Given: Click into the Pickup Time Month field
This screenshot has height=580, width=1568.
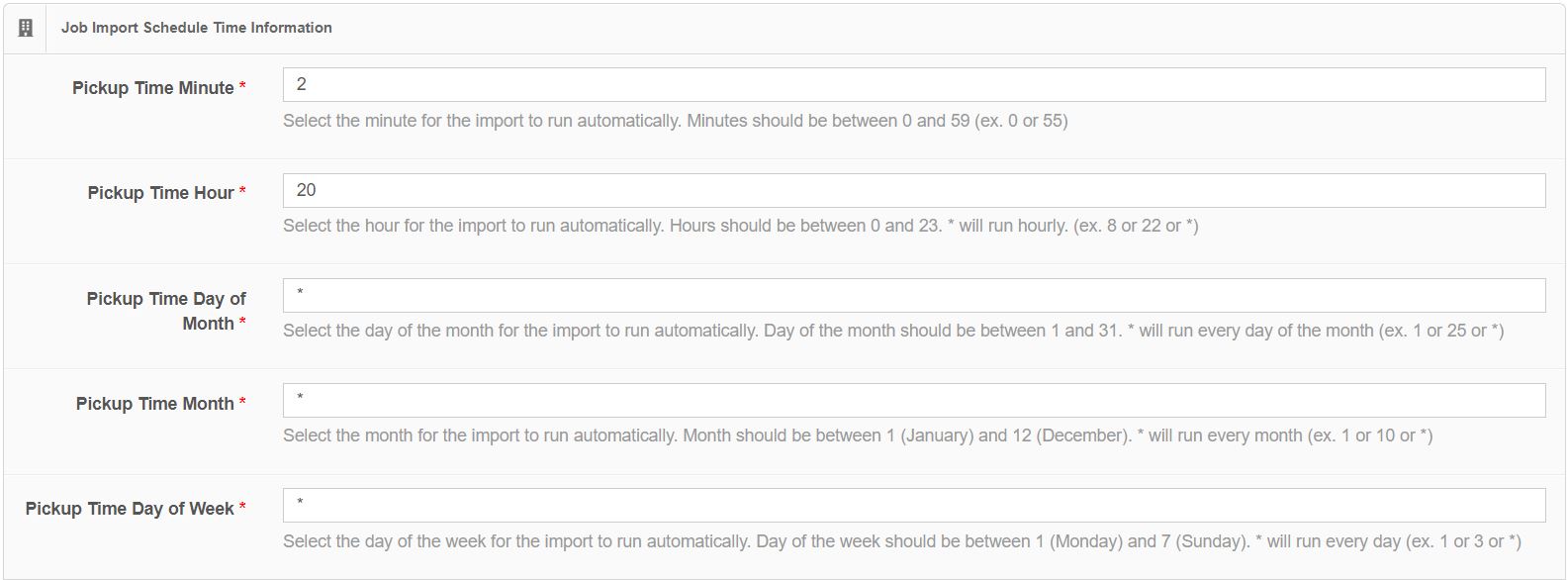Looking at the screenshot, I should coord(913,400).
